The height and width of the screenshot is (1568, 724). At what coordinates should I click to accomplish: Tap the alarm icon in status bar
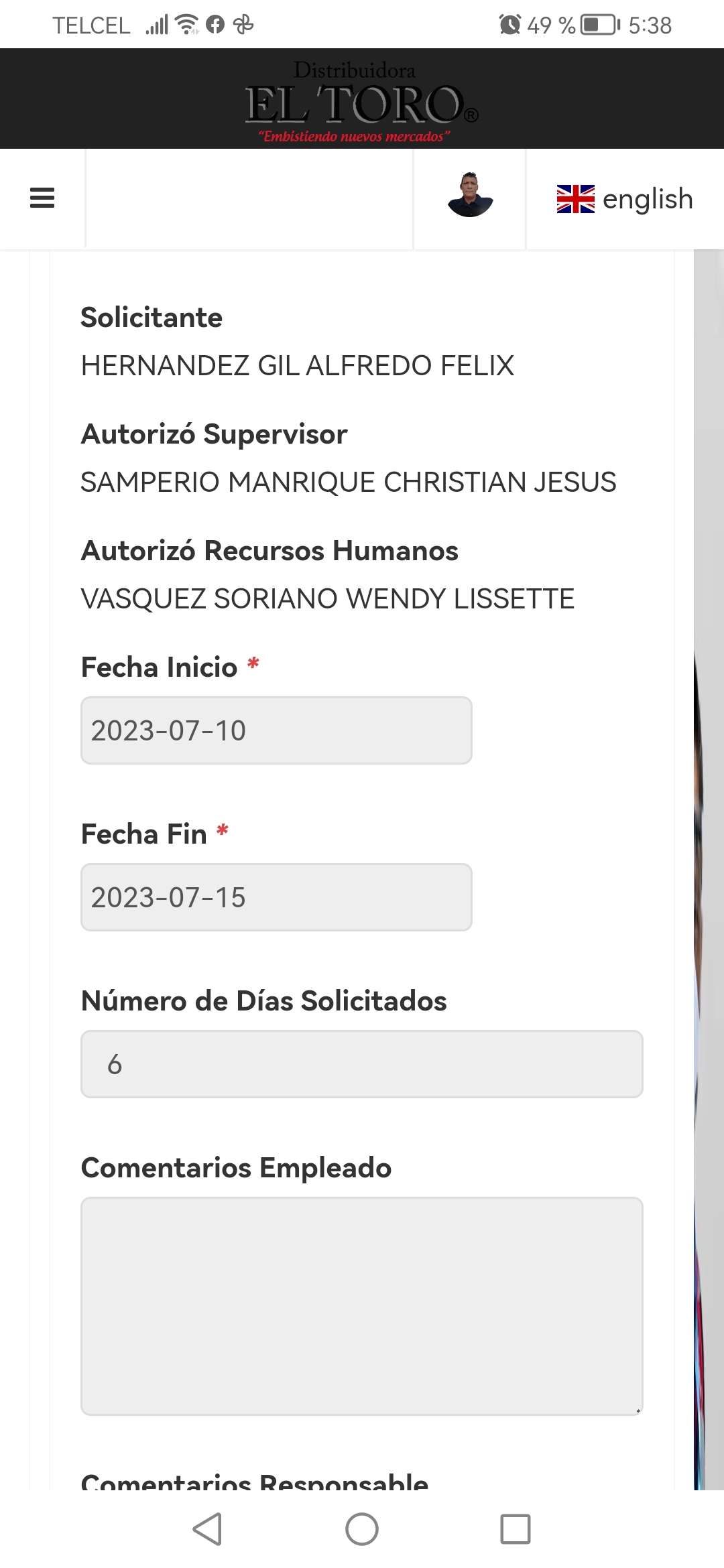509,25
